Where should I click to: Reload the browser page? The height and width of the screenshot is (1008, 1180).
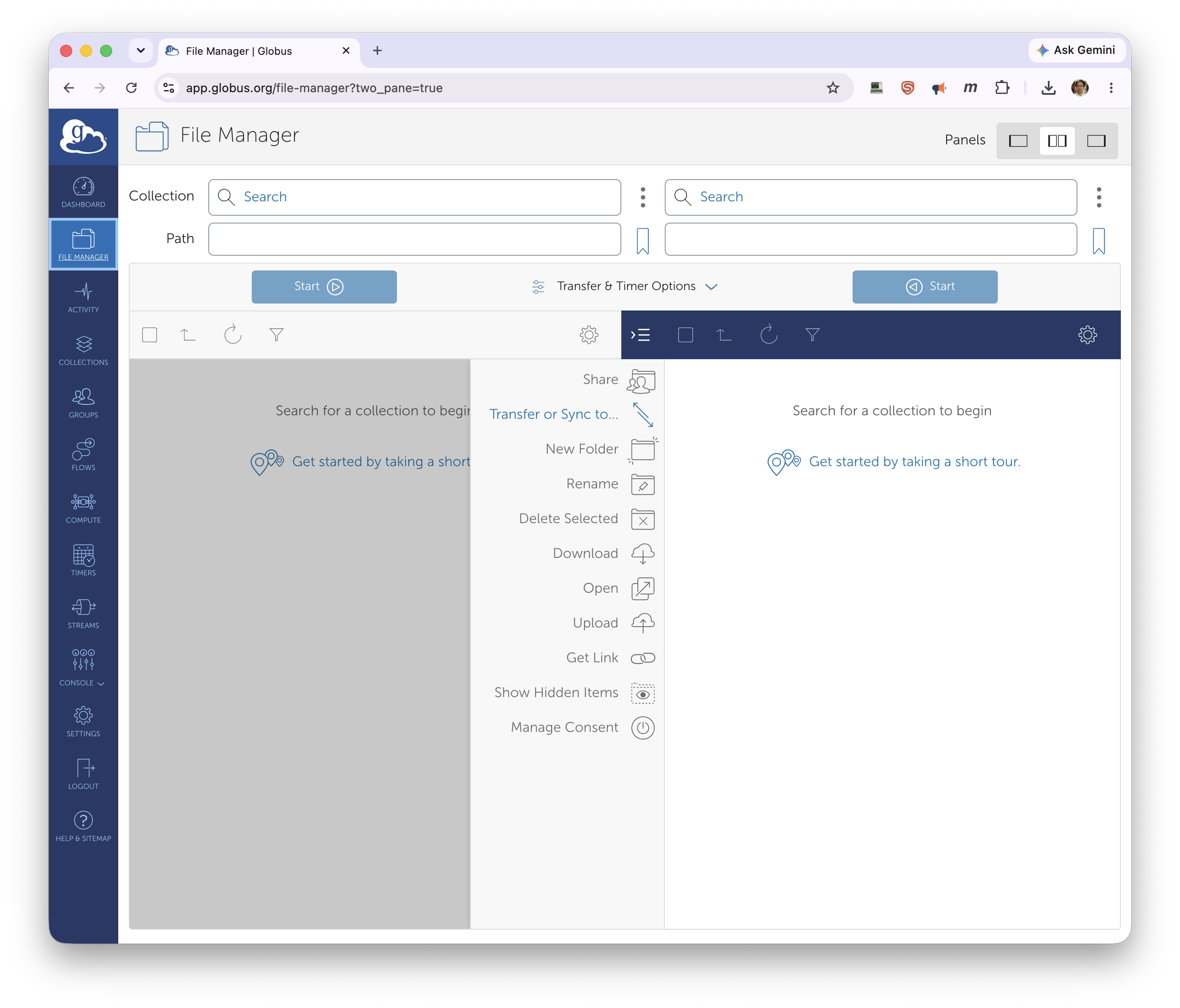click(132, 88)
